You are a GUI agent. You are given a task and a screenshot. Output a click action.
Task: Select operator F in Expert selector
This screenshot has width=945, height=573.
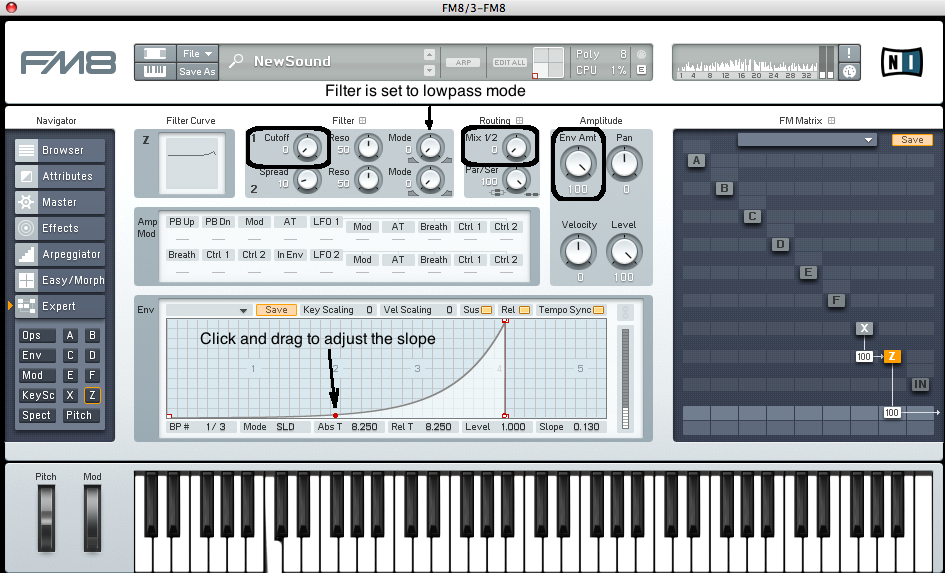tap(92, 375)
